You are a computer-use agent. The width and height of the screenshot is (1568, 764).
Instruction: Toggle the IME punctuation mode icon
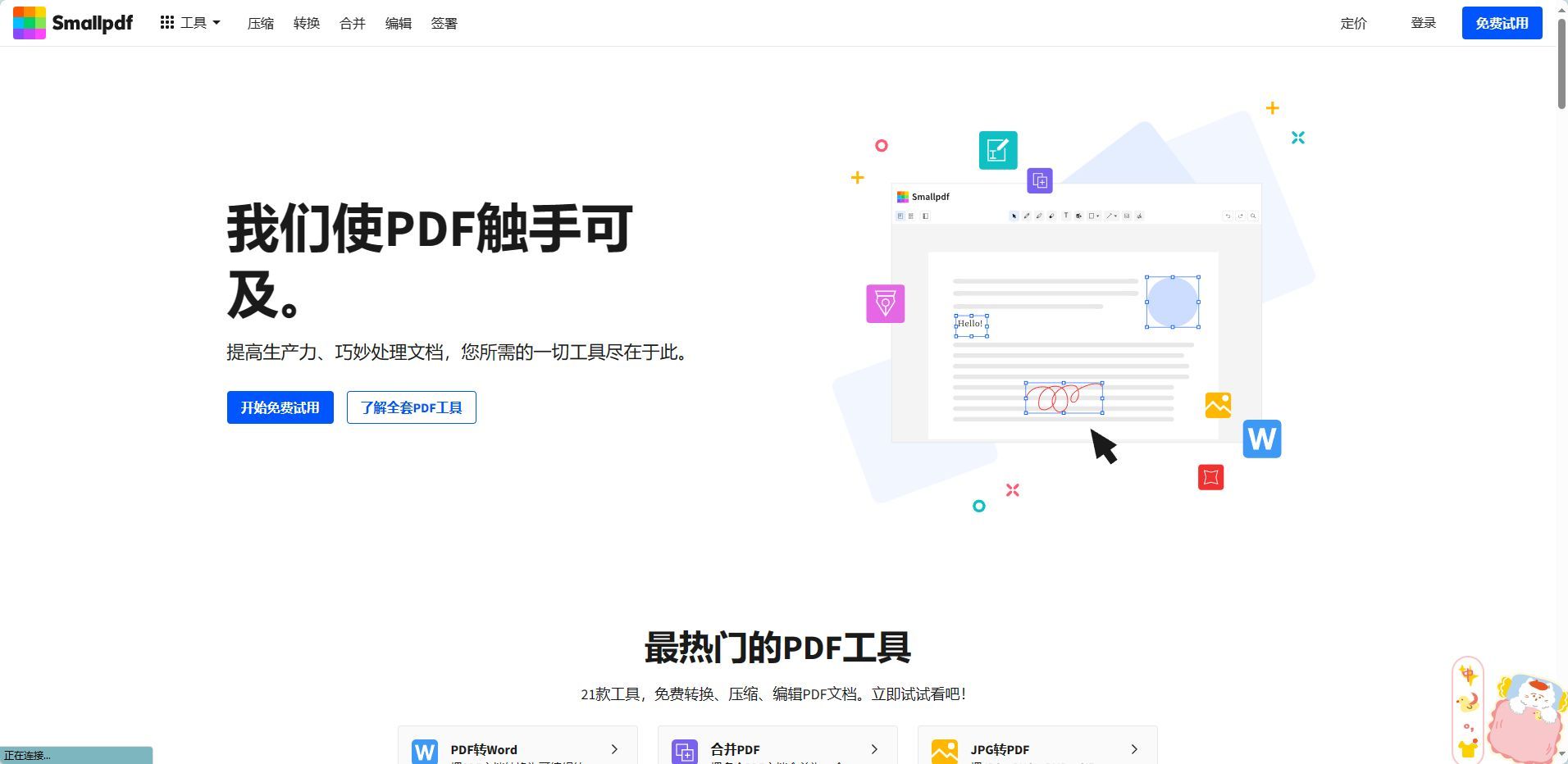[1468, 727]
